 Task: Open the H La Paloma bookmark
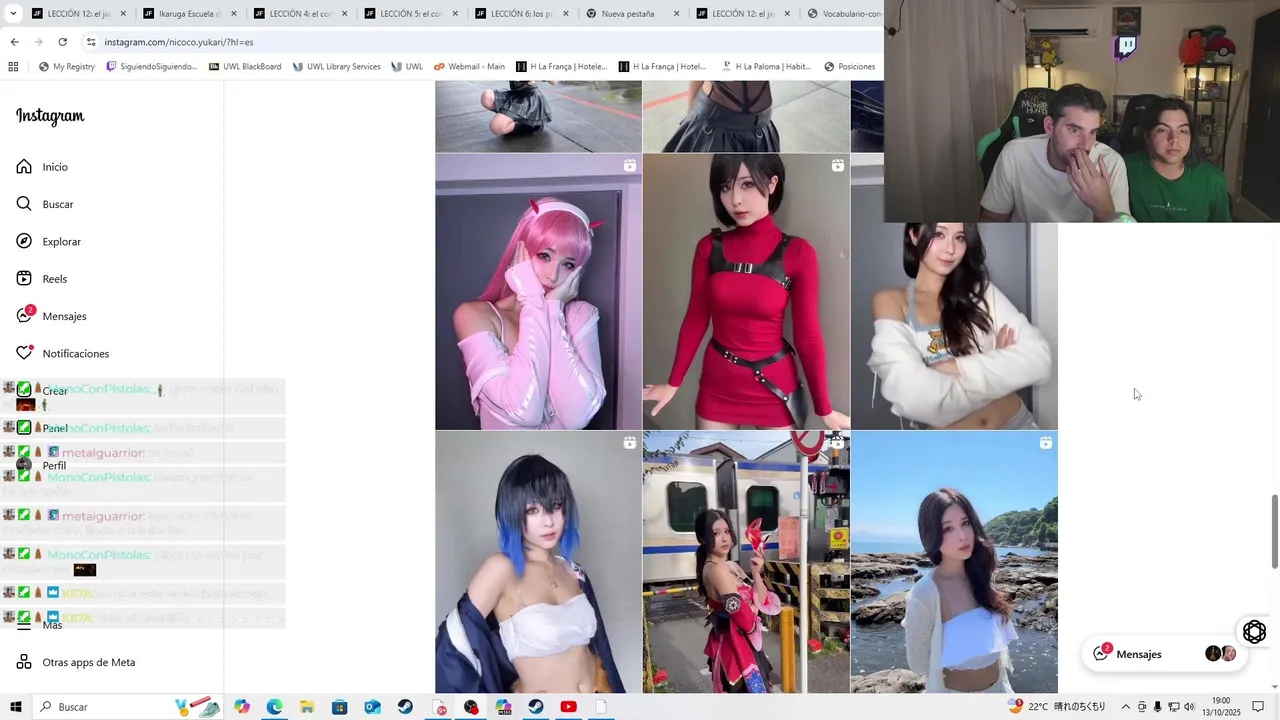766,67
